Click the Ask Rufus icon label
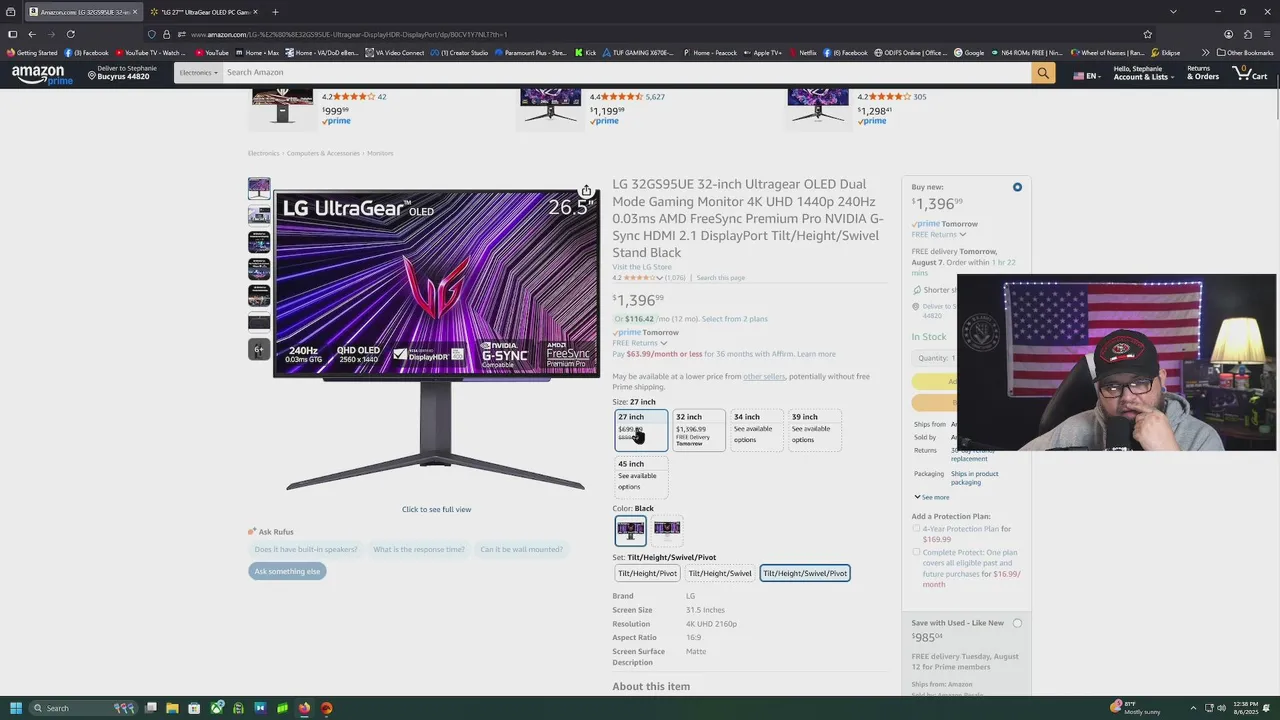1280x720 pixels. click(271, 532)
